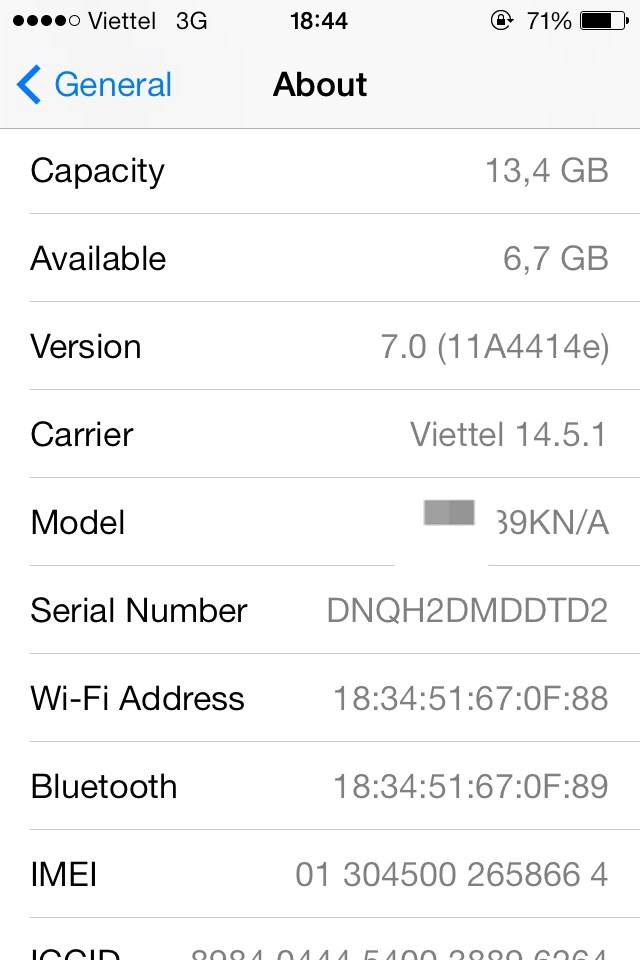Tap Viettel 14.5.1 carrier value
This screenshot has width=640, height=960.
pos(508,435)
